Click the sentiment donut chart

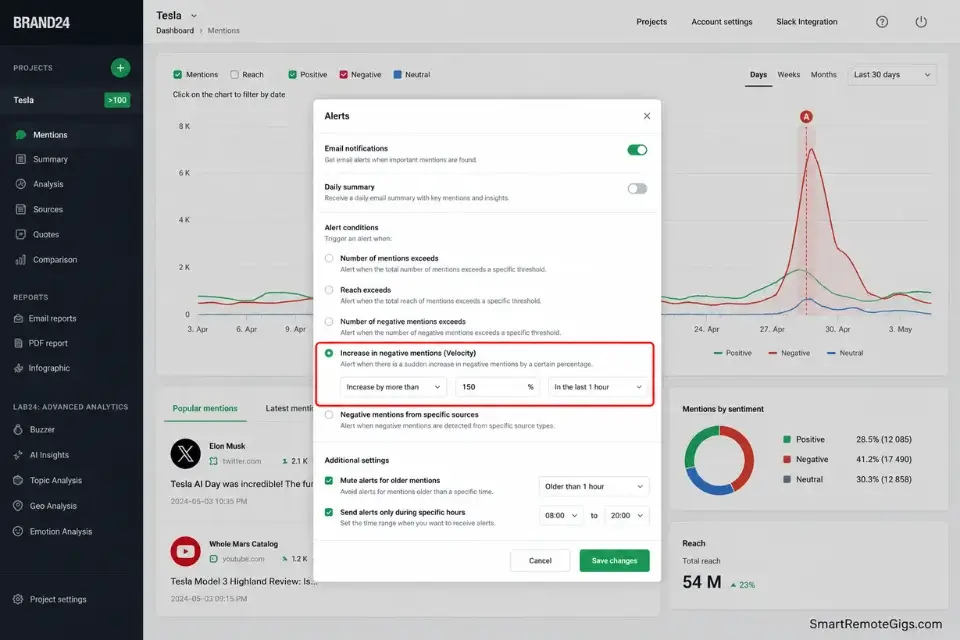pyautogui.click(x=719, y=461)
